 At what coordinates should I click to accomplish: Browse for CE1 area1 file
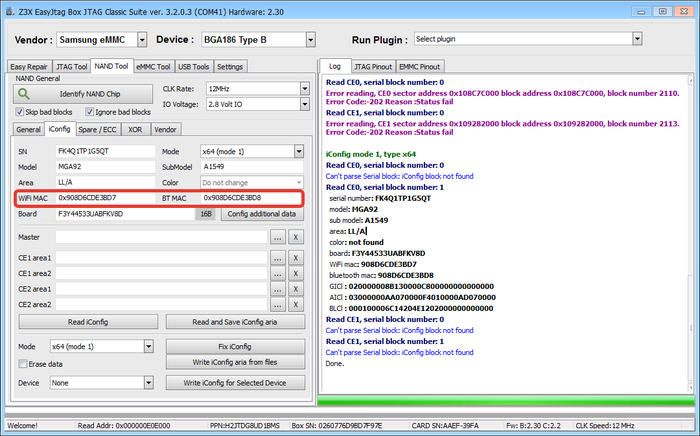(x=278, y=258)
